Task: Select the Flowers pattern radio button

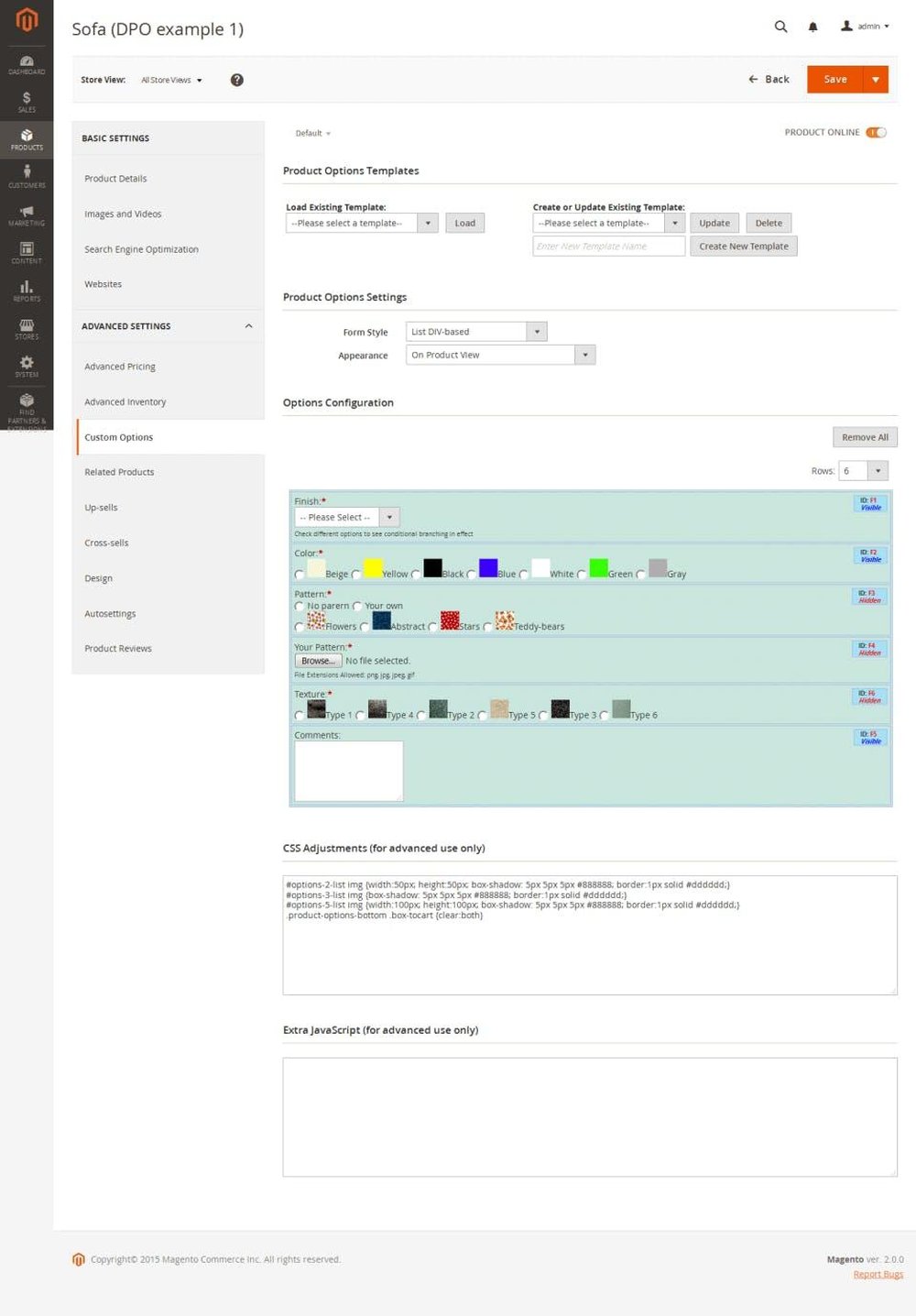Action: tap(299, 627)
